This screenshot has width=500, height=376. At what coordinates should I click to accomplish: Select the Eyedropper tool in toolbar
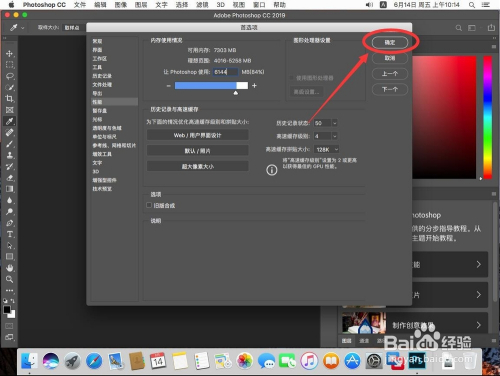click(x=10, y=121)
